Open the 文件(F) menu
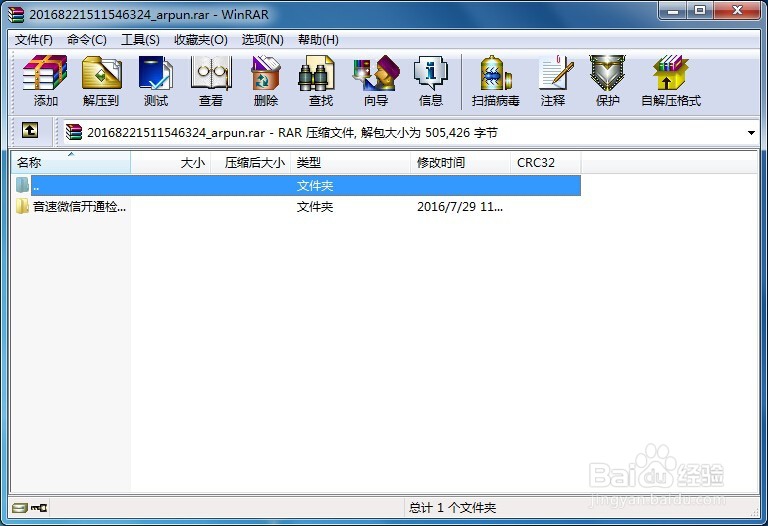Image resolution: width=768 pixels, height=526 pixels. [x=33, y=40]
